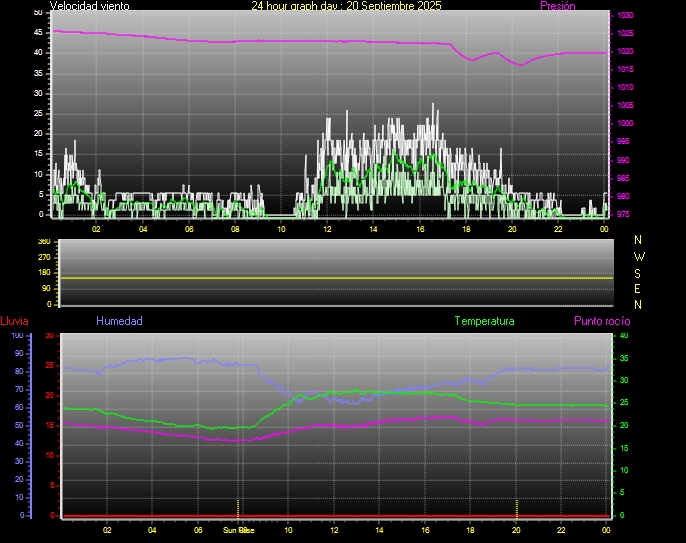Viewport: 686px width, 543px height.
Task: Click the Sun Rise marker on bottom axis
Action: (238, 530)
